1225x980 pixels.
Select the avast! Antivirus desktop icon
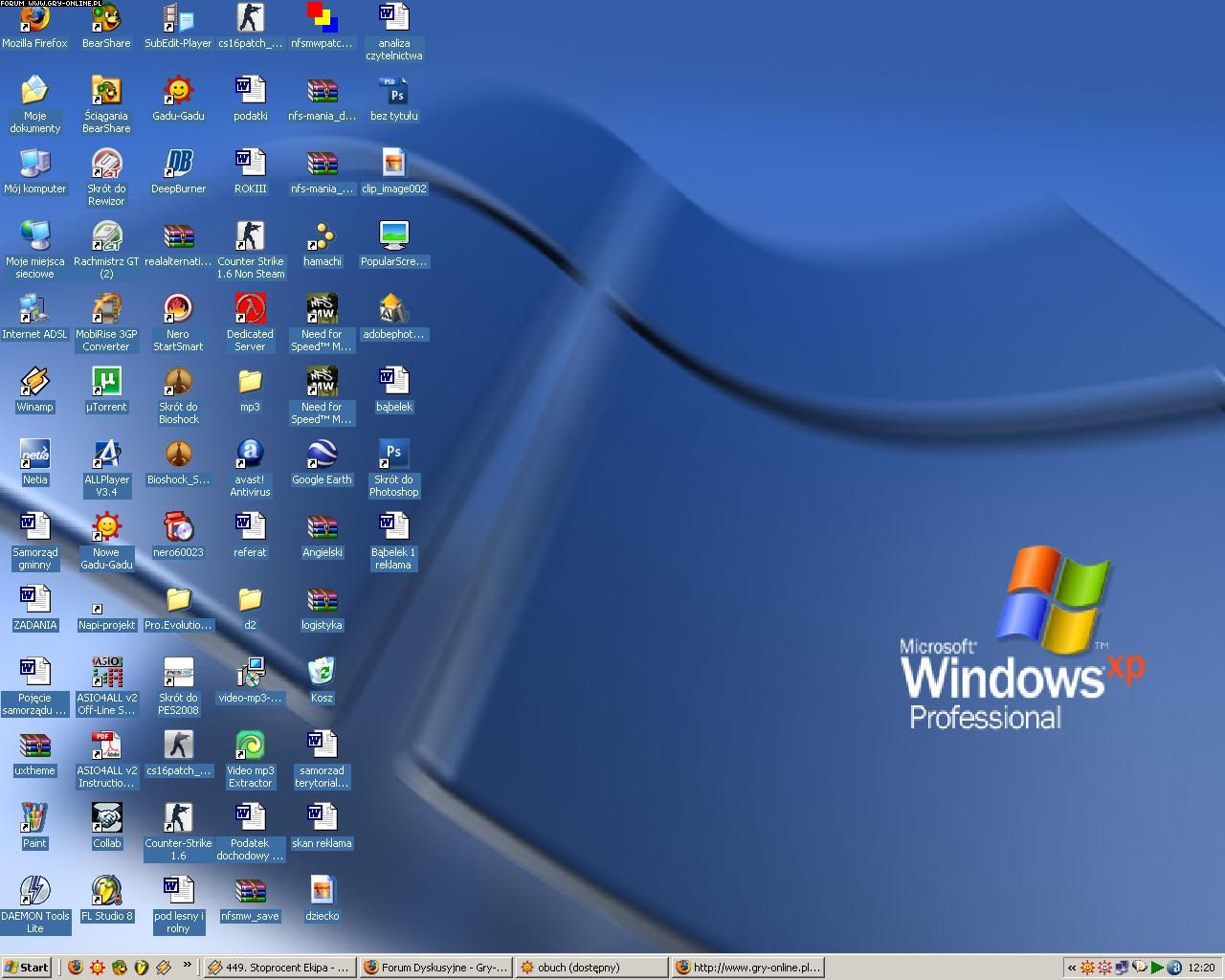tap(250, 468)
